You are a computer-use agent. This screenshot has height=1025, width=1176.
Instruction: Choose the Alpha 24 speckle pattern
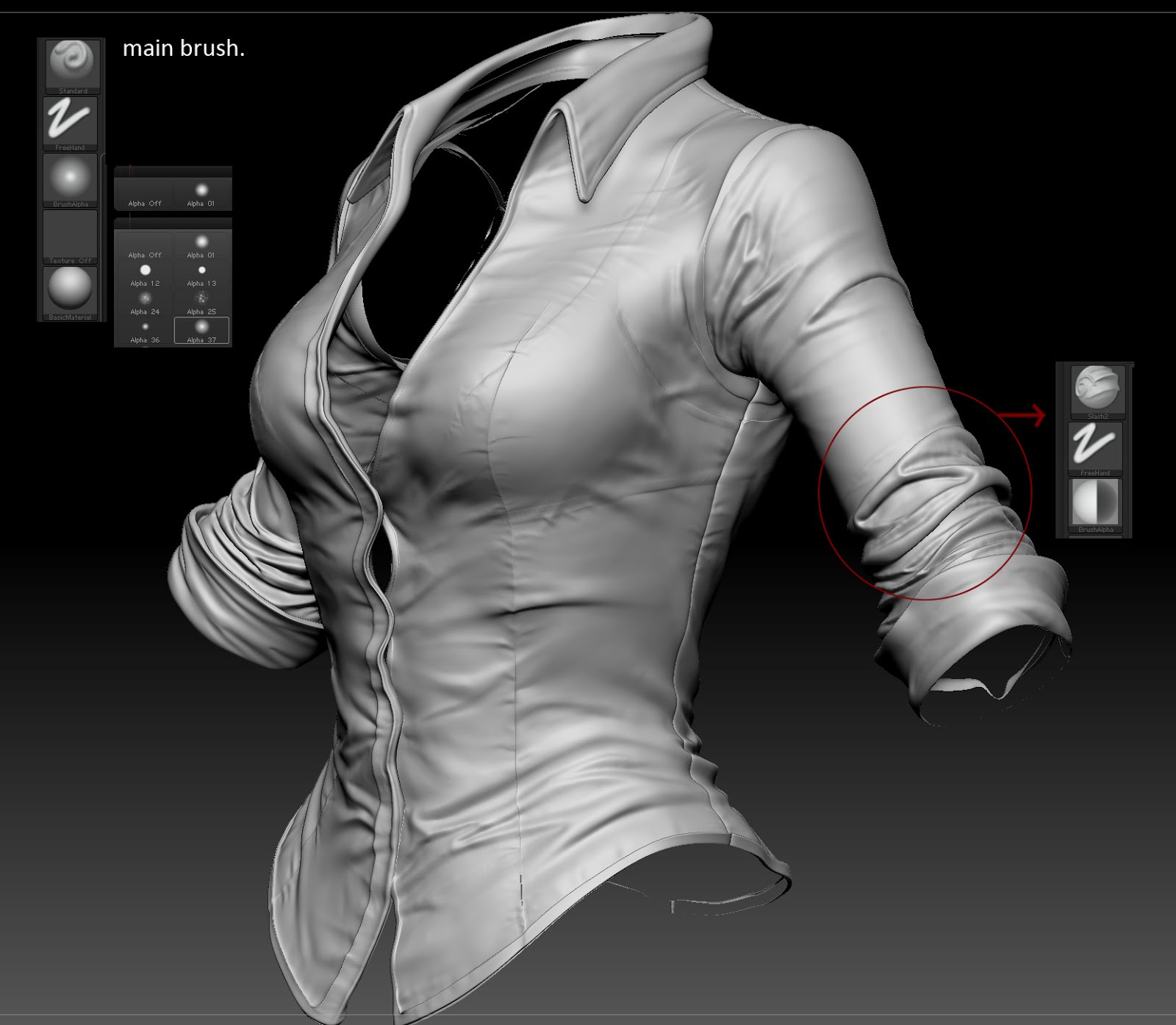[x=145, y=303]
